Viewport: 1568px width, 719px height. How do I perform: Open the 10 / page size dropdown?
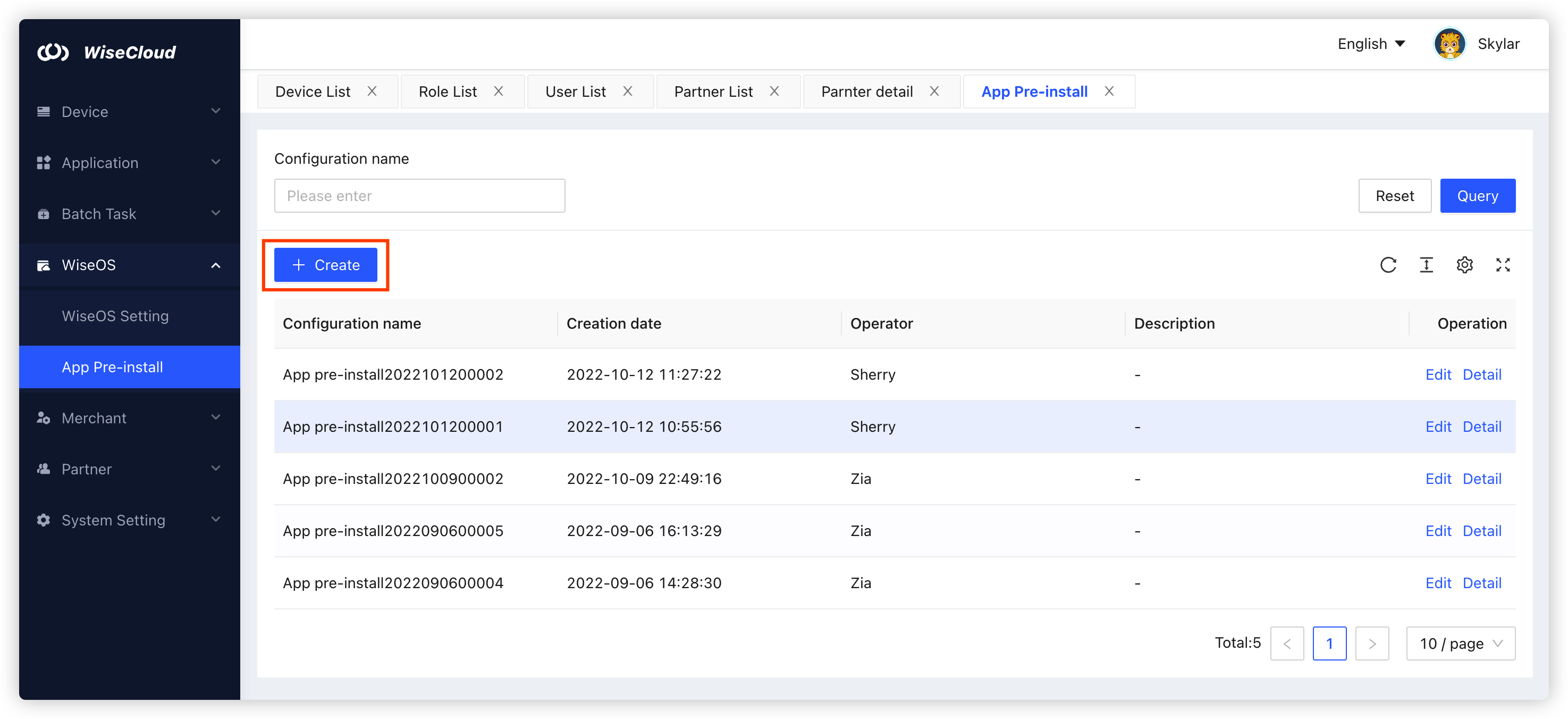click(1460, 643)
